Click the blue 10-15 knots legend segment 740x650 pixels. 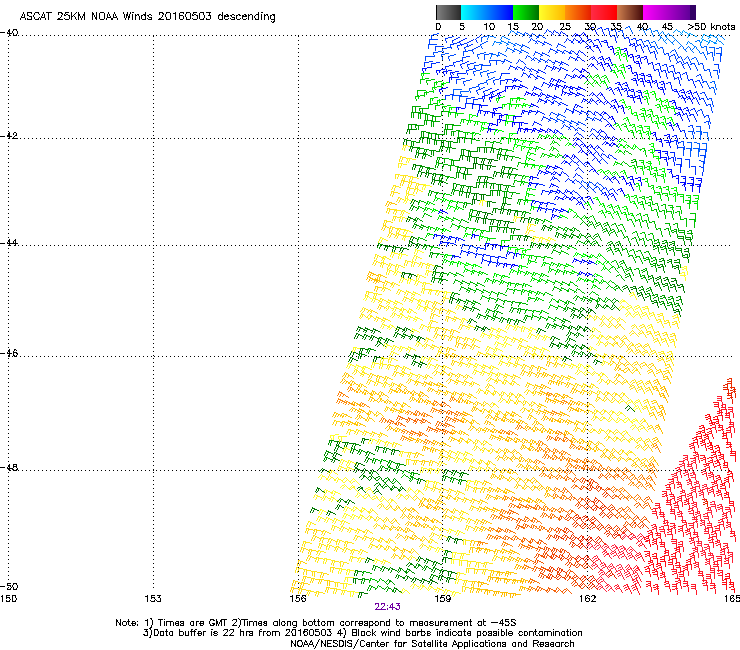point(500,12)
